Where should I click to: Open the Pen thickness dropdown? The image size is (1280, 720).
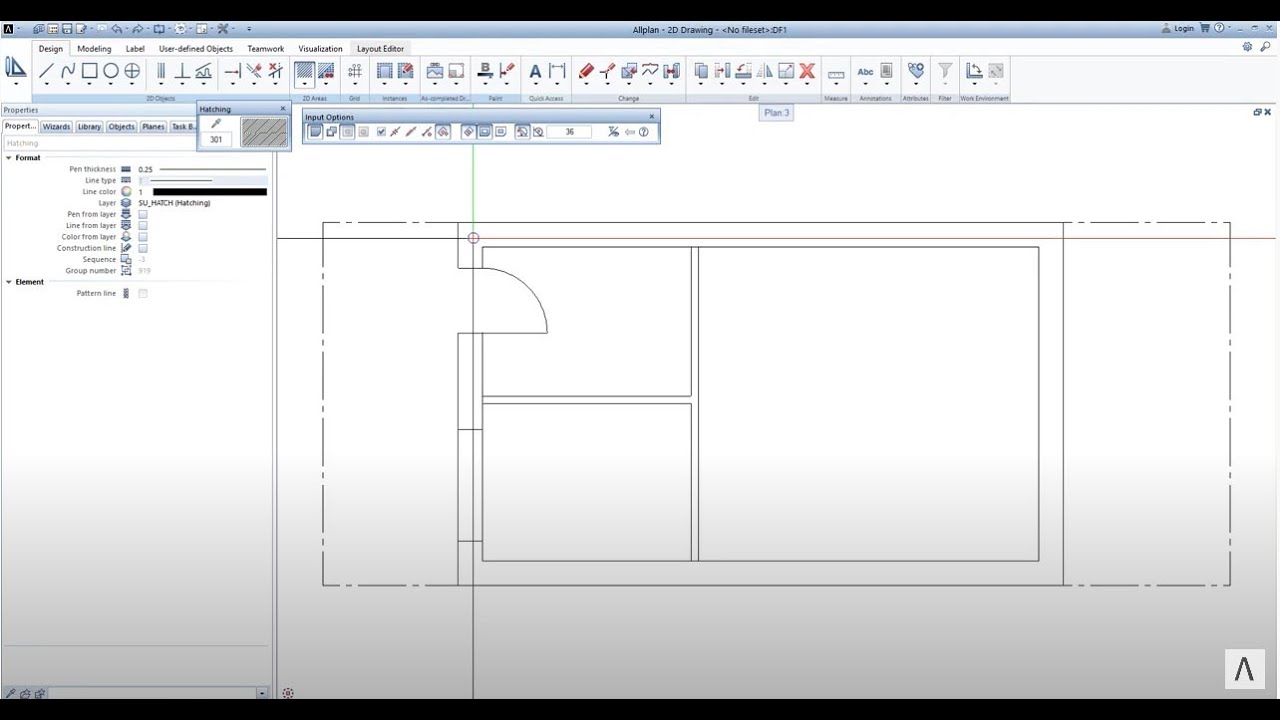coord(202,169)
